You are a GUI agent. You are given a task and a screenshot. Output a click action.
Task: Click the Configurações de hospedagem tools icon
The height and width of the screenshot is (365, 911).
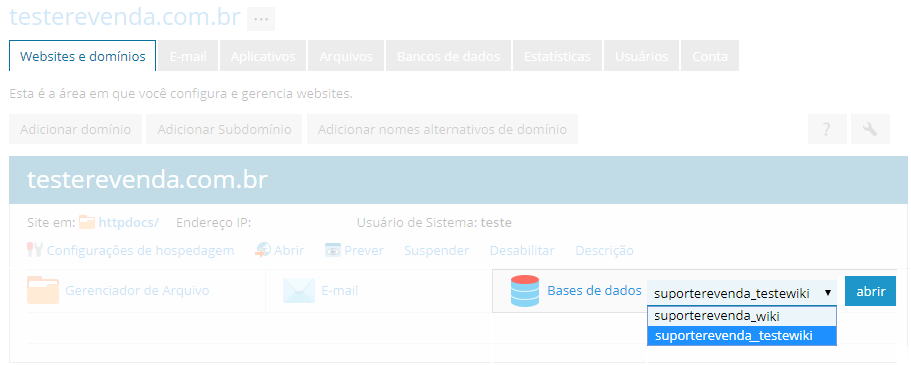click(x=35, y=251)
